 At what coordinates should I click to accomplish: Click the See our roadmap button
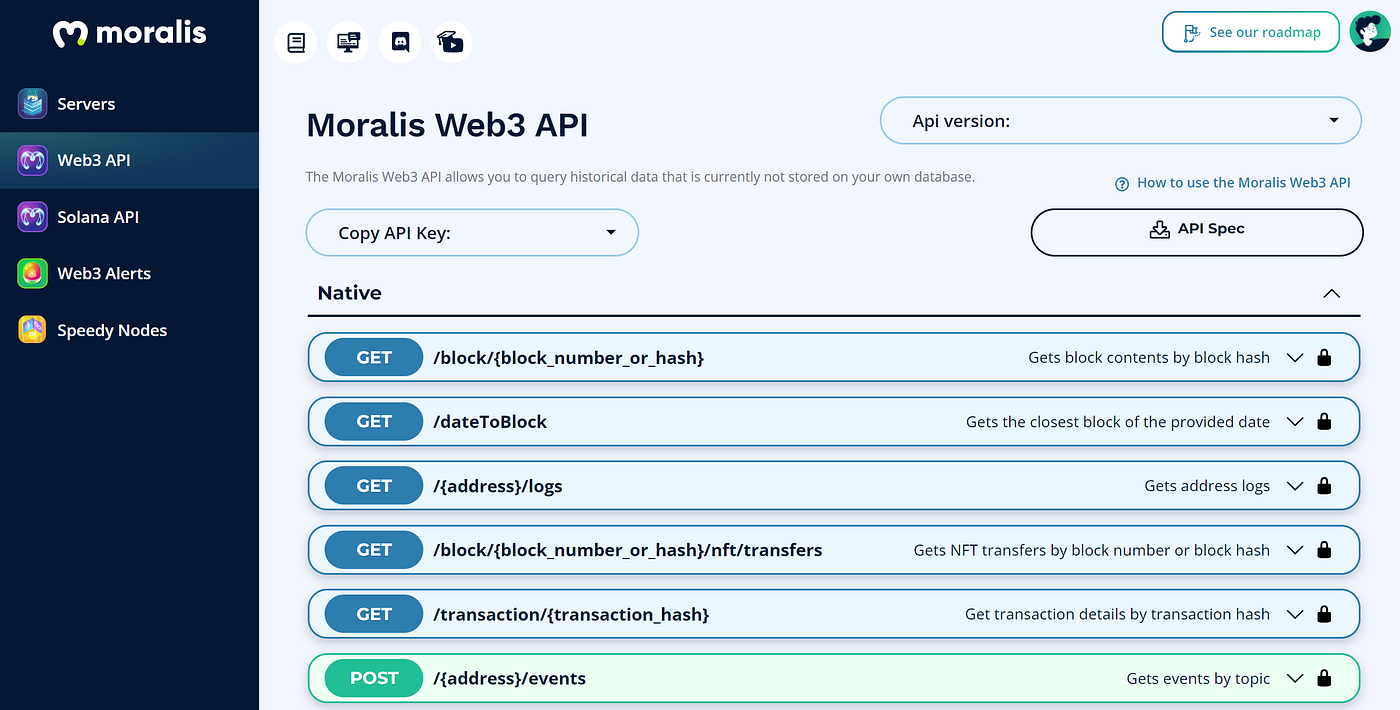(1250, 32)
